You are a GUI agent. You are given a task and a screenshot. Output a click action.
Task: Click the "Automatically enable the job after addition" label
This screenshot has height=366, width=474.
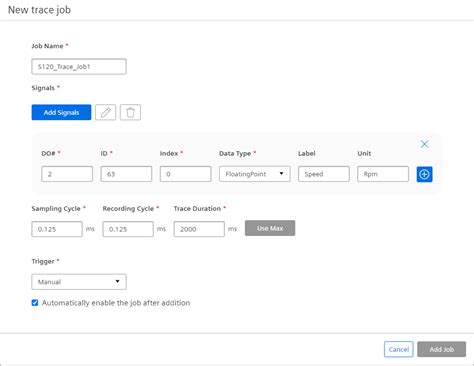pyautogui.click(x=116, y=303)
